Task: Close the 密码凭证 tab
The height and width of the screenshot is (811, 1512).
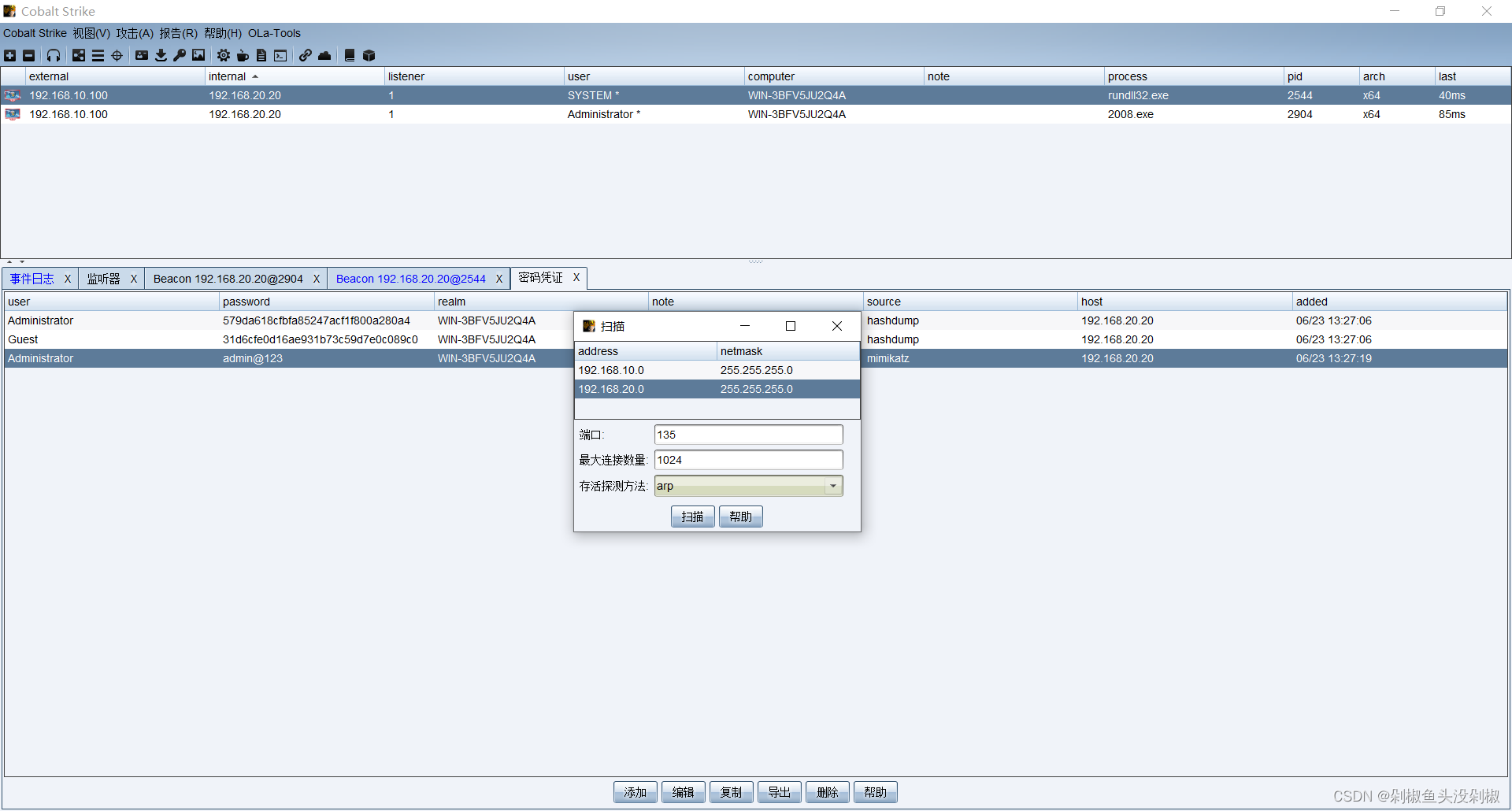Action: tap(576, 277)
